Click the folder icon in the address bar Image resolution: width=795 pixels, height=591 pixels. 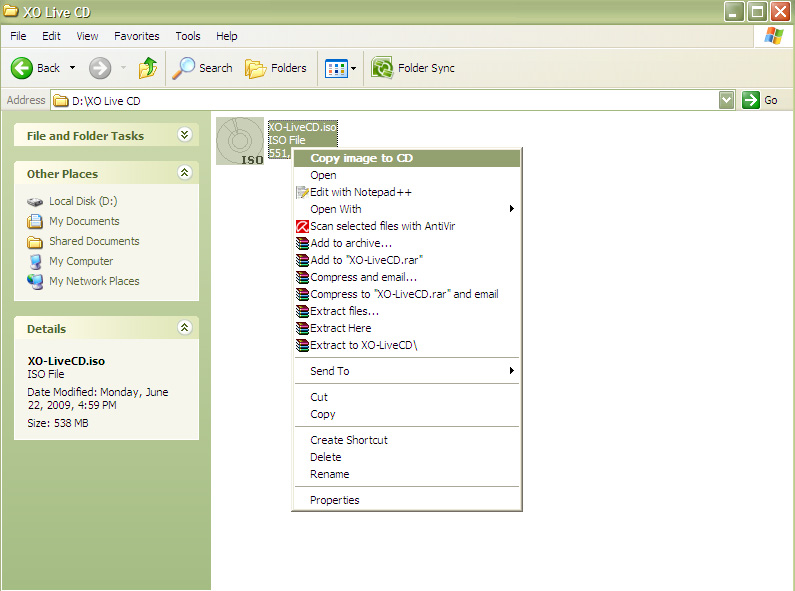click(x=61, y=101)
